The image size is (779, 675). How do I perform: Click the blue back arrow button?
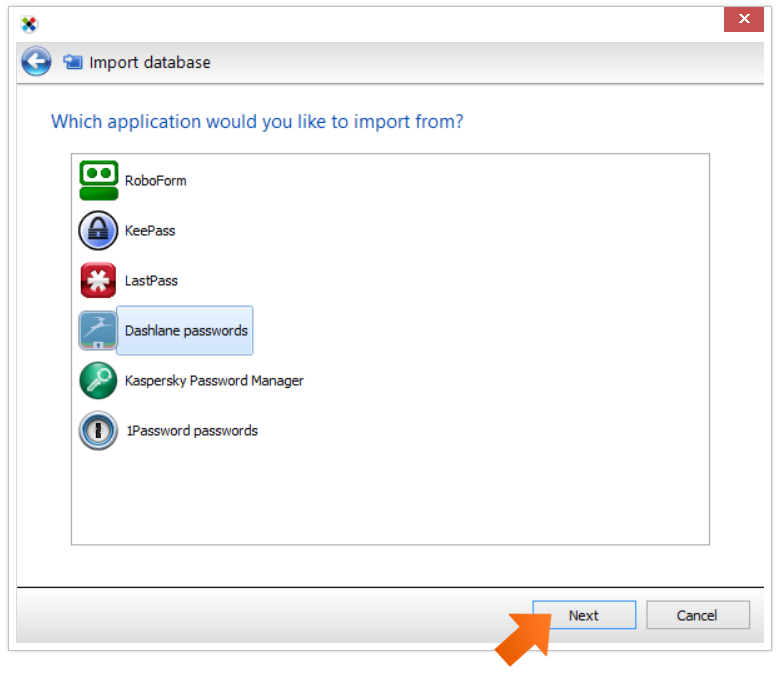(36, 62)
